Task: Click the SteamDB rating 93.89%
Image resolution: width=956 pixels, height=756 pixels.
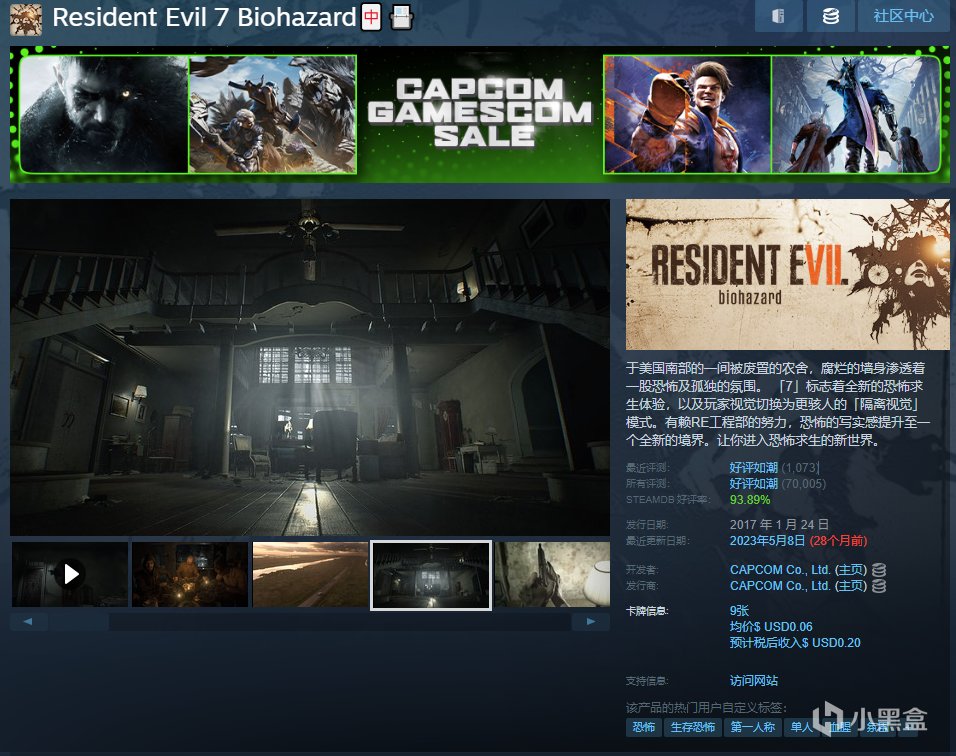Action: (750, 500)
